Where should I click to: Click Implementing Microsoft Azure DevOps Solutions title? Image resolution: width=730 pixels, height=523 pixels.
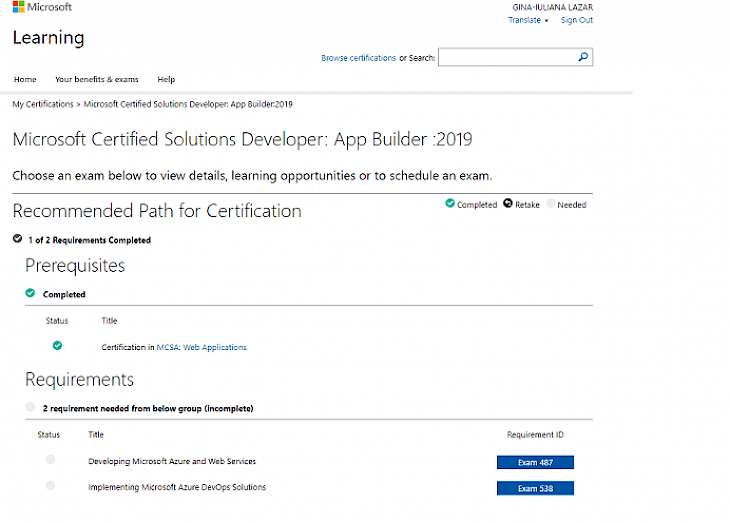[x=177, y=487]
